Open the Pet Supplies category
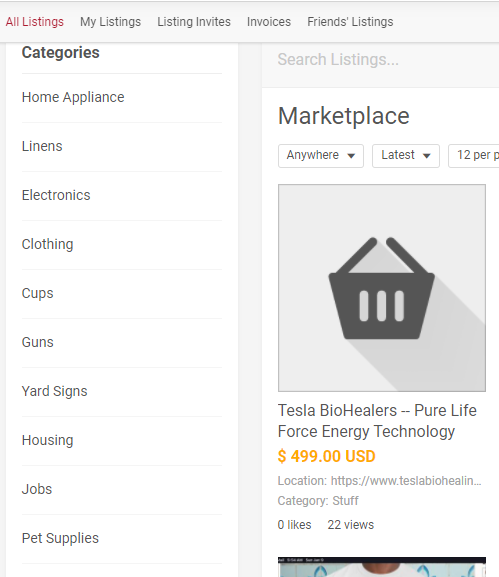 coord(60,538)
